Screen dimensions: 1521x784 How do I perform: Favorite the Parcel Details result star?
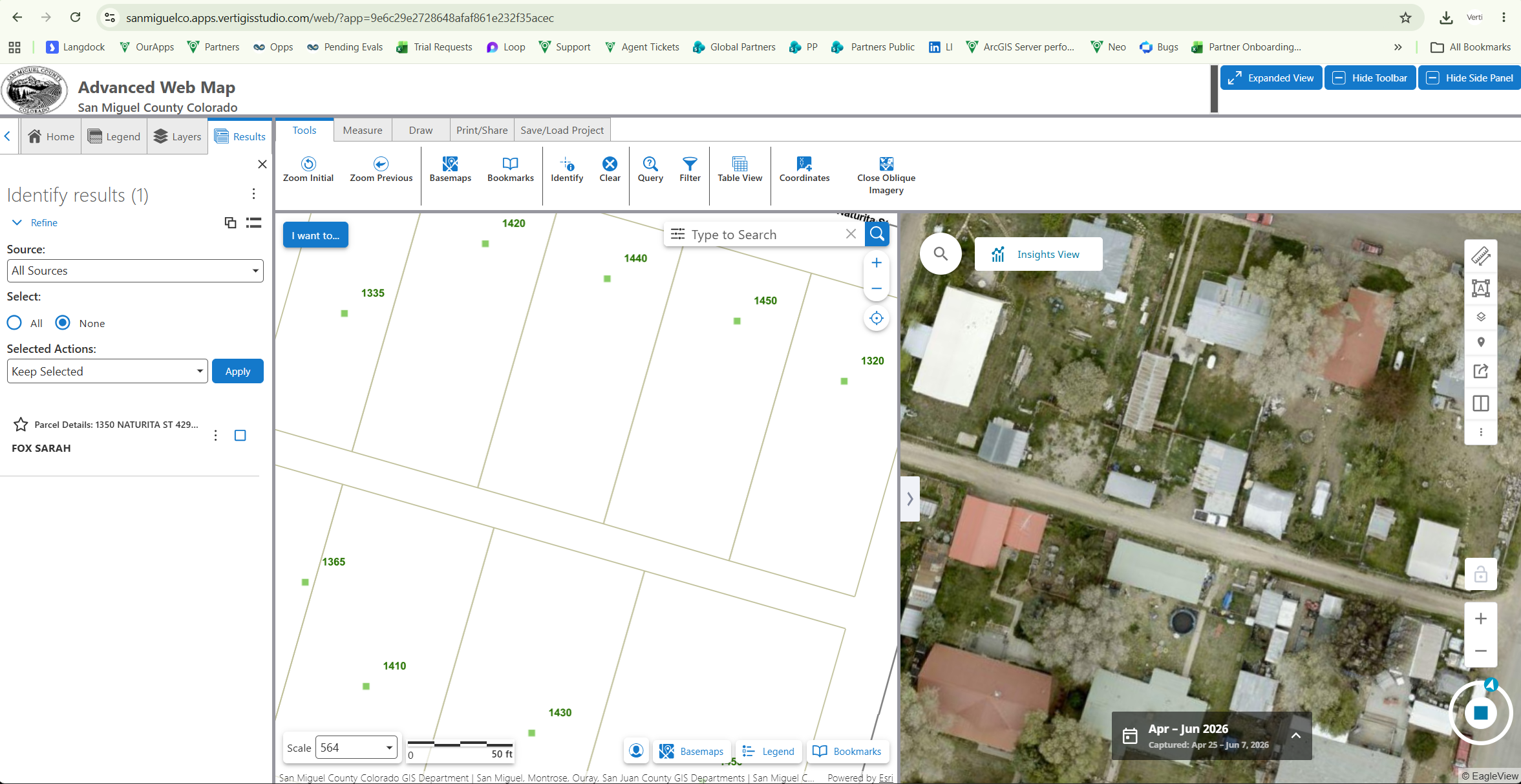click(21, 424)
